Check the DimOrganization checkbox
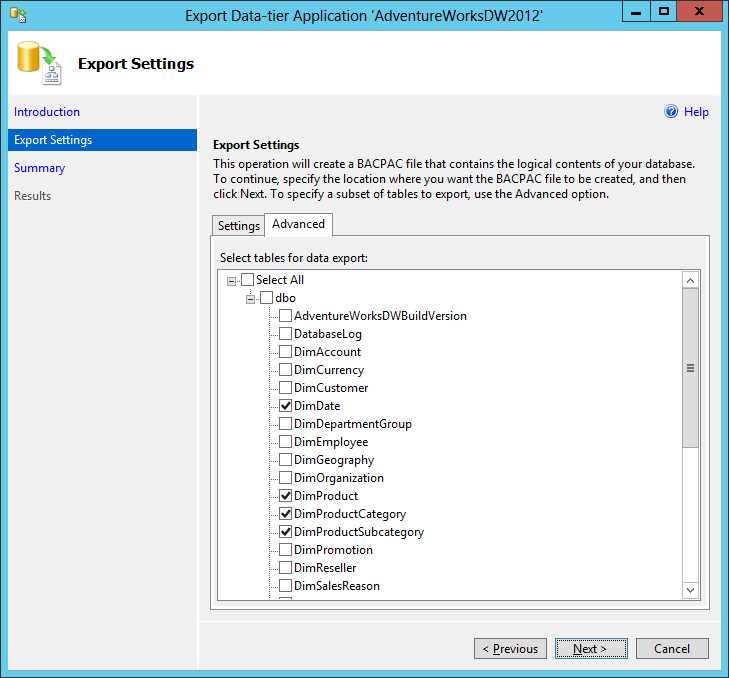This screenshot has height=678, width=729. (285, 478)
